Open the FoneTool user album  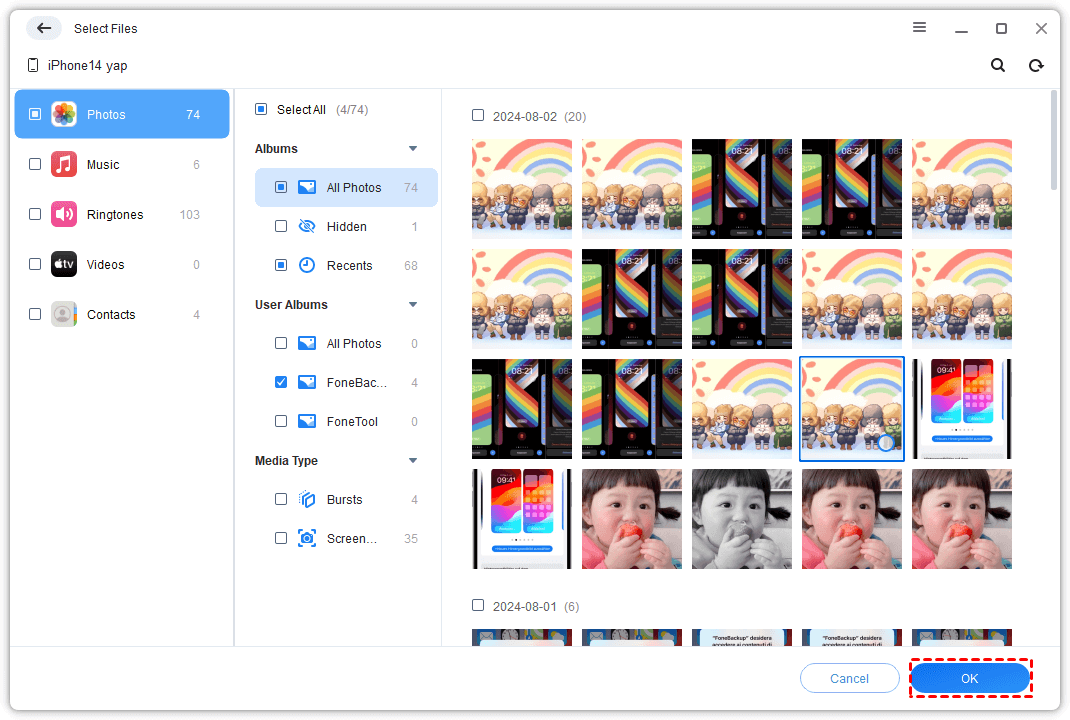pos(346,422)
